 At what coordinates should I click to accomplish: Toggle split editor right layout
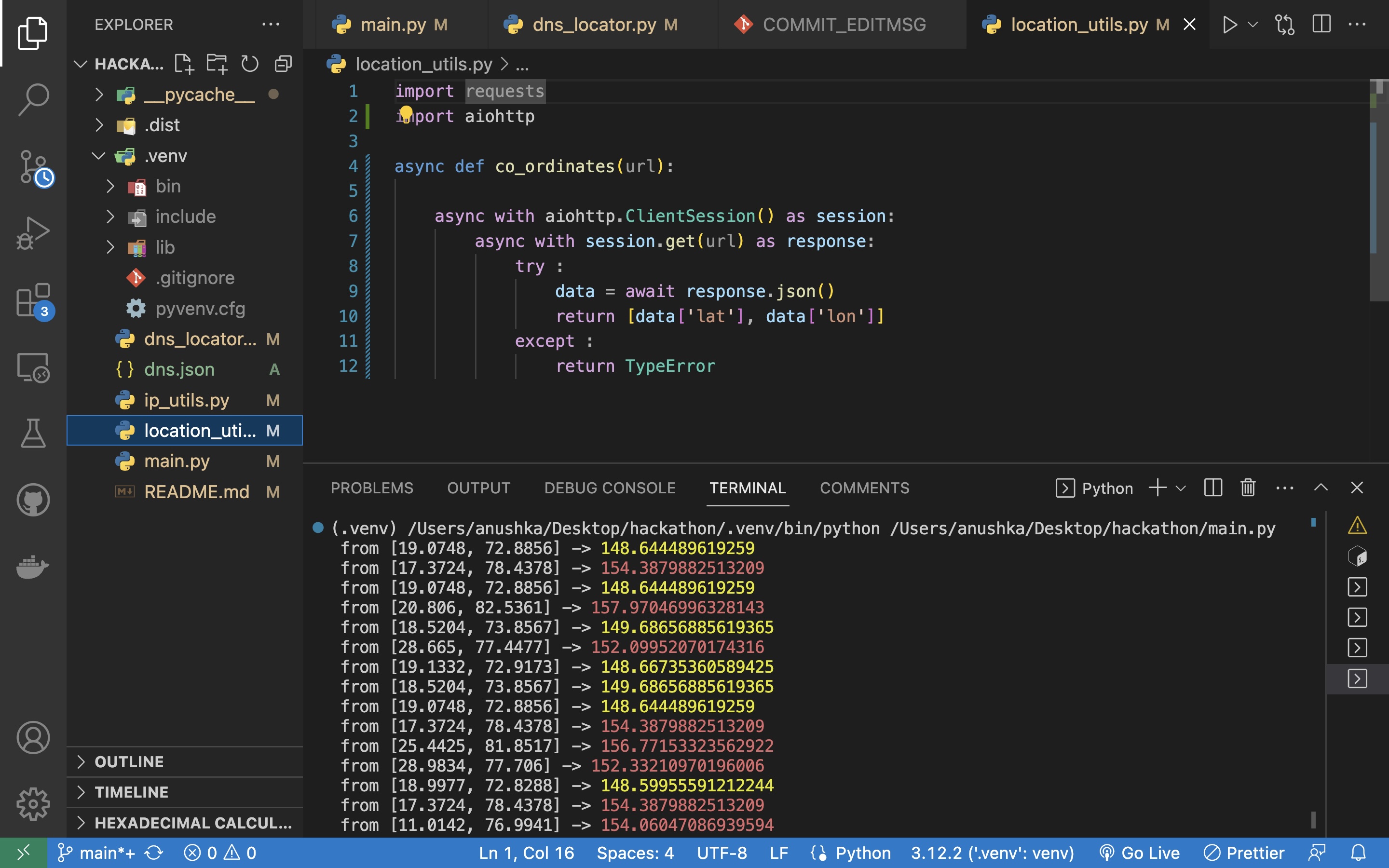click(x=1321, y=25)
